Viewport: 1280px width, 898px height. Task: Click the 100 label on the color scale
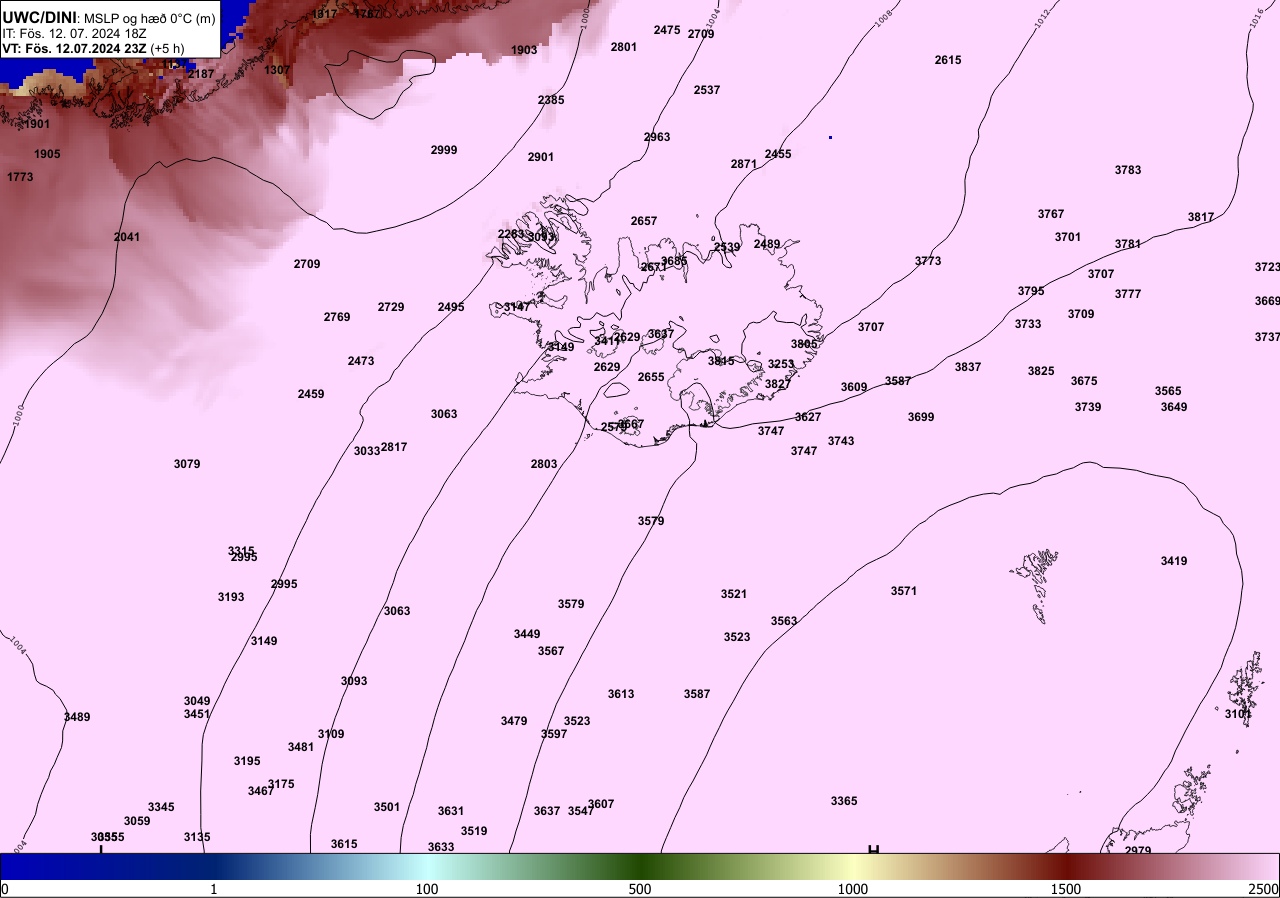(x=427, y=889)
